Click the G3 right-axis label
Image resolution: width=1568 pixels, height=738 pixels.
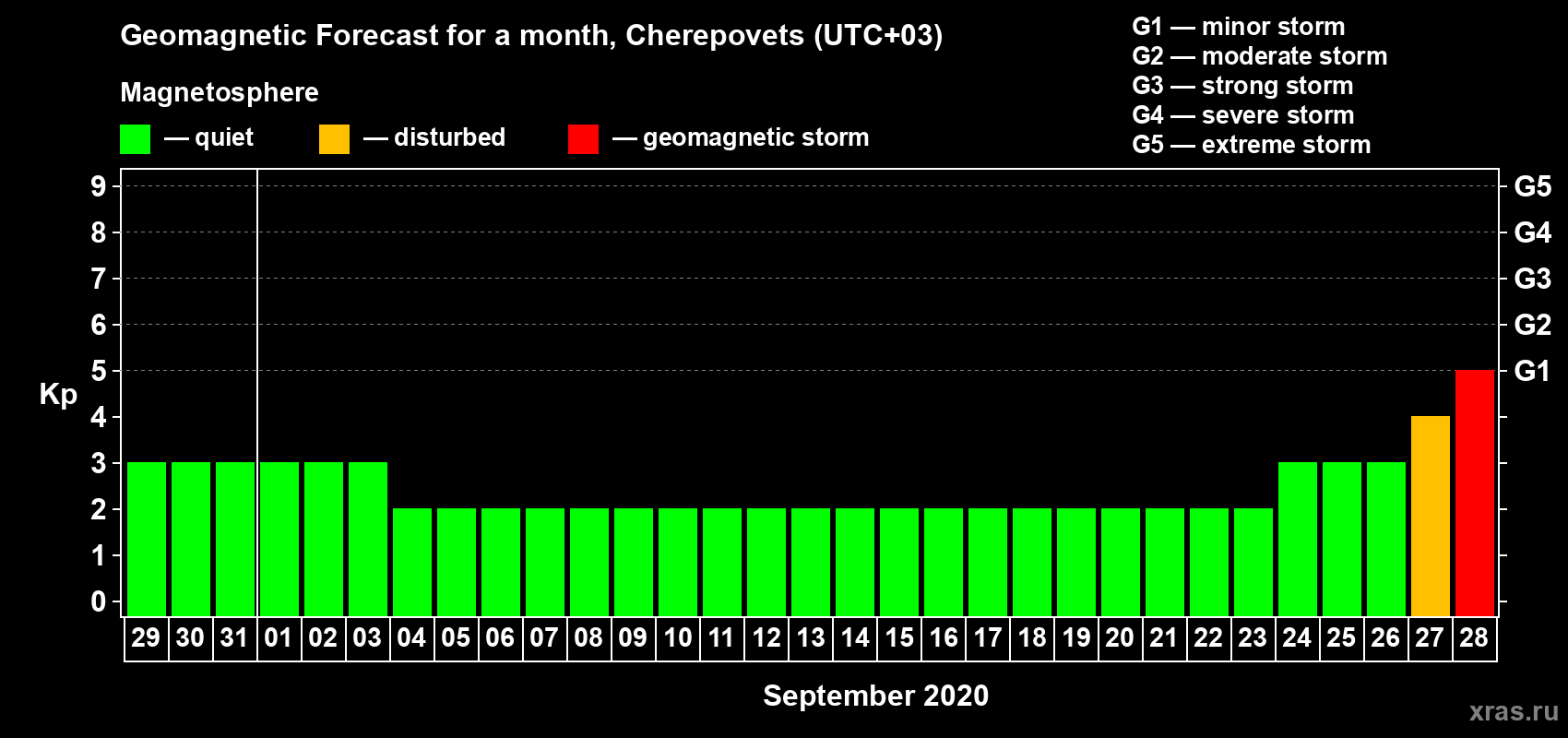(1533, 279)
